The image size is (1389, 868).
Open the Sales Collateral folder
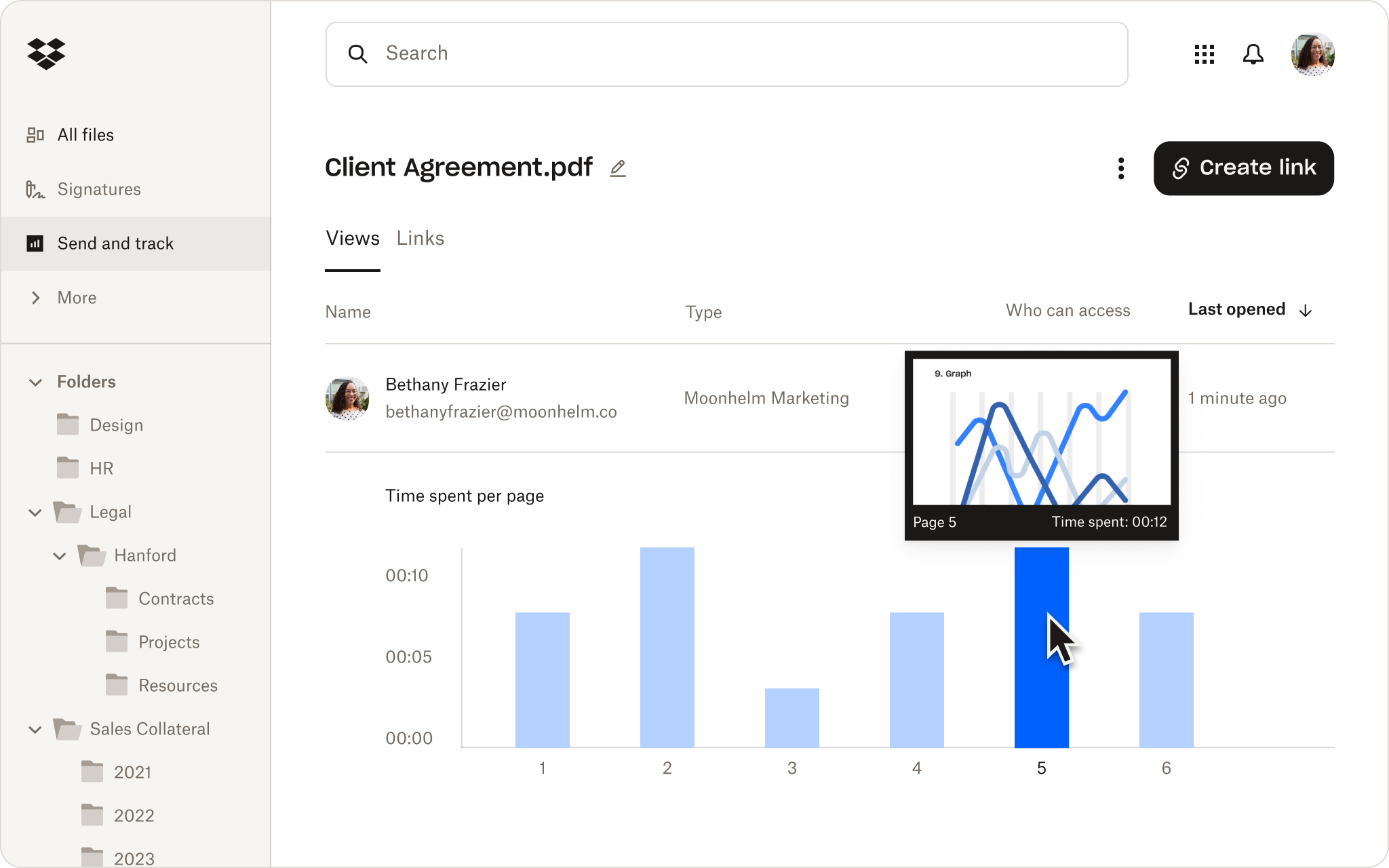click(x=150, y=728)
